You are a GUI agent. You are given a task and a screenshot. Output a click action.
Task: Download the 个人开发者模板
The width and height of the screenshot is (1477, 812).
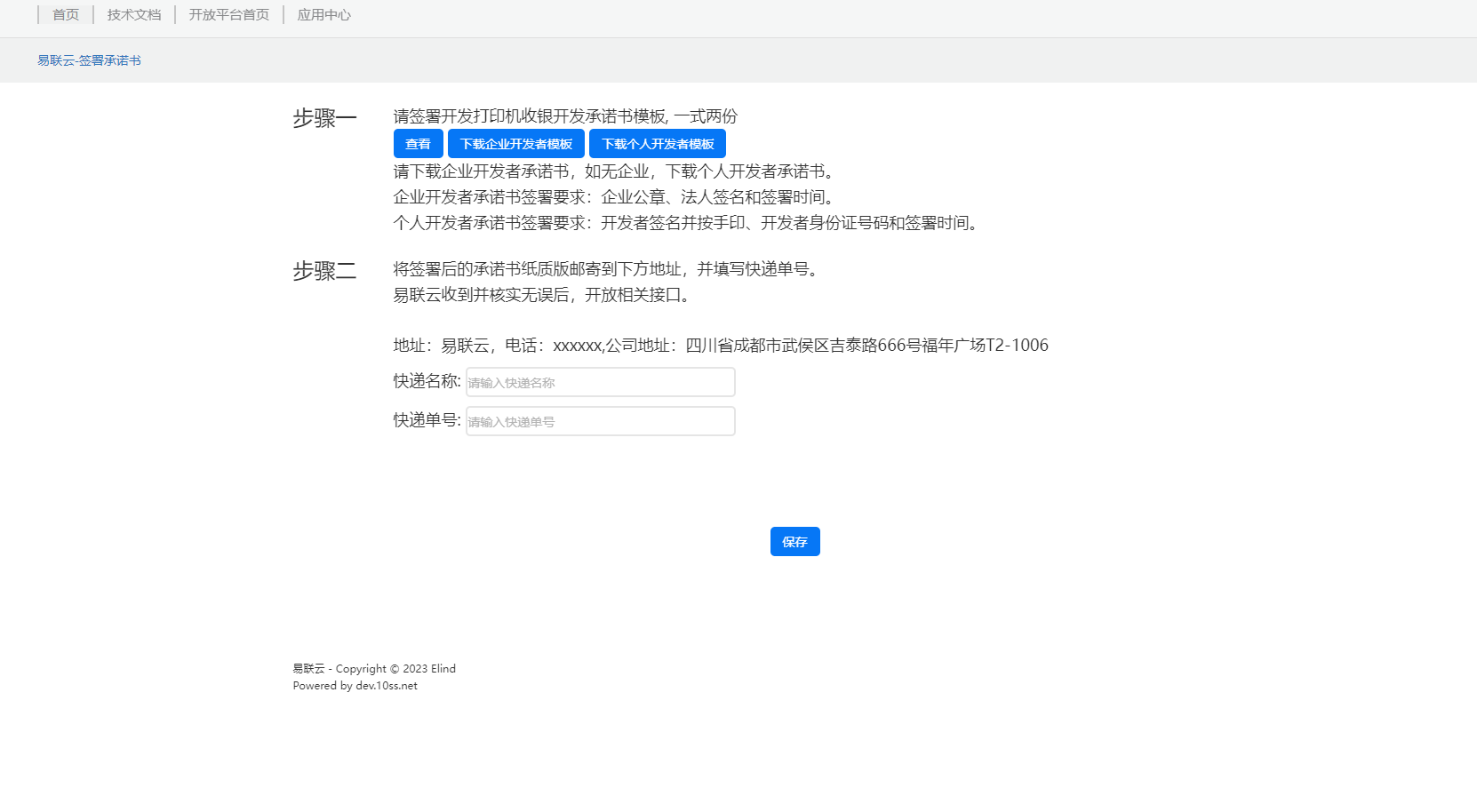pyautogui.click(x=658, y=144)
